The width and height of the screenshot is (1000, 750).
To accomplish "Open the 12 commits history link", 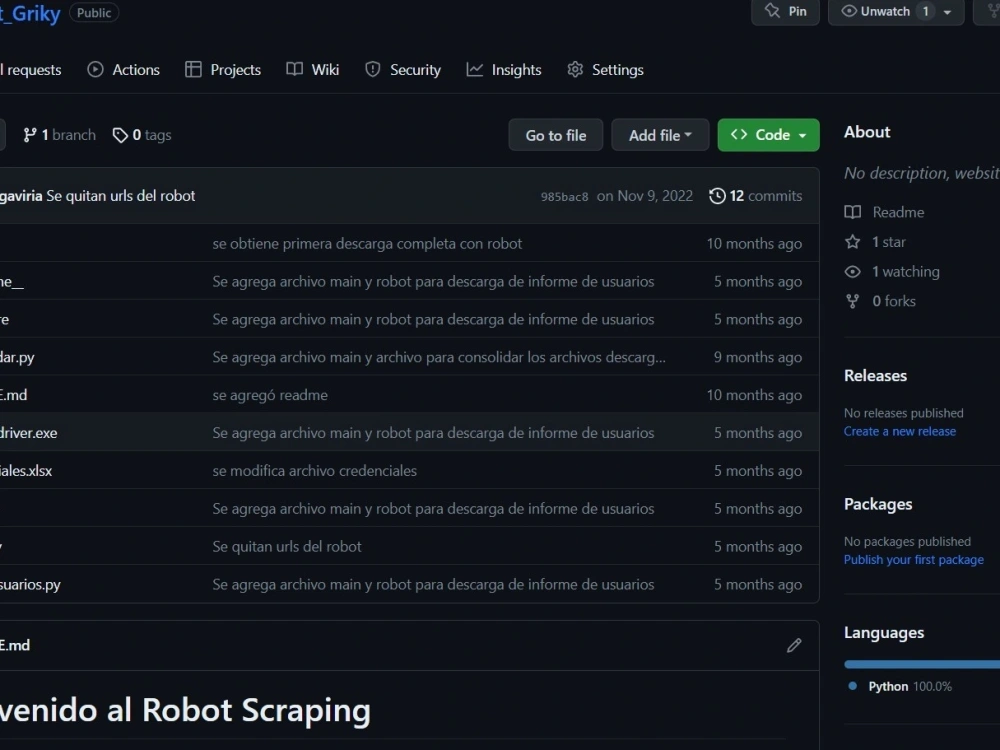I will [756, 196].
